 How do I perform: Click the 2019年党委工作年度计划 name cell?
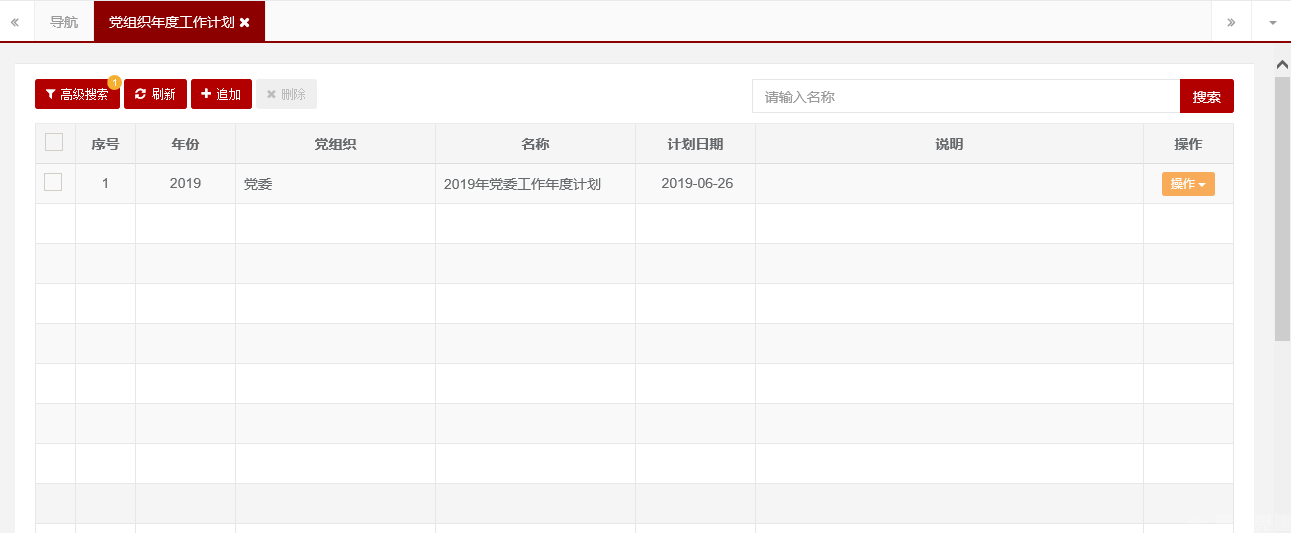(535, 184)
